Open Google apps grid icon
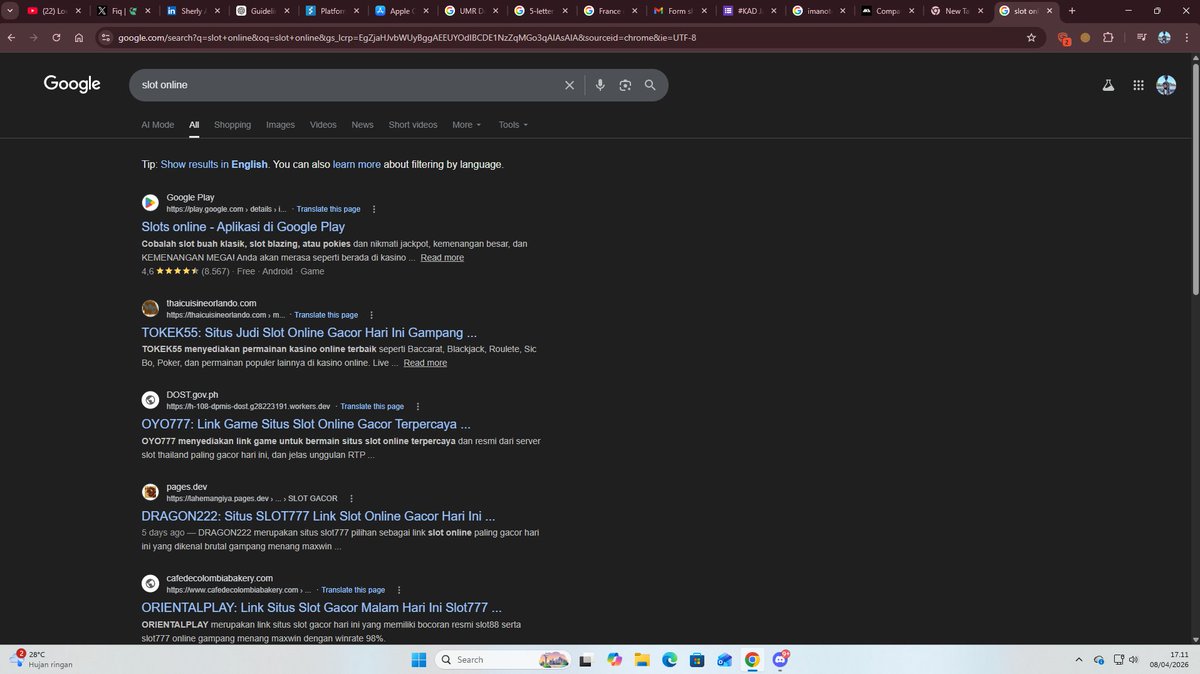Image resolution: width=1200 pixels, height=674 pixels. (x=1138, y=85)
